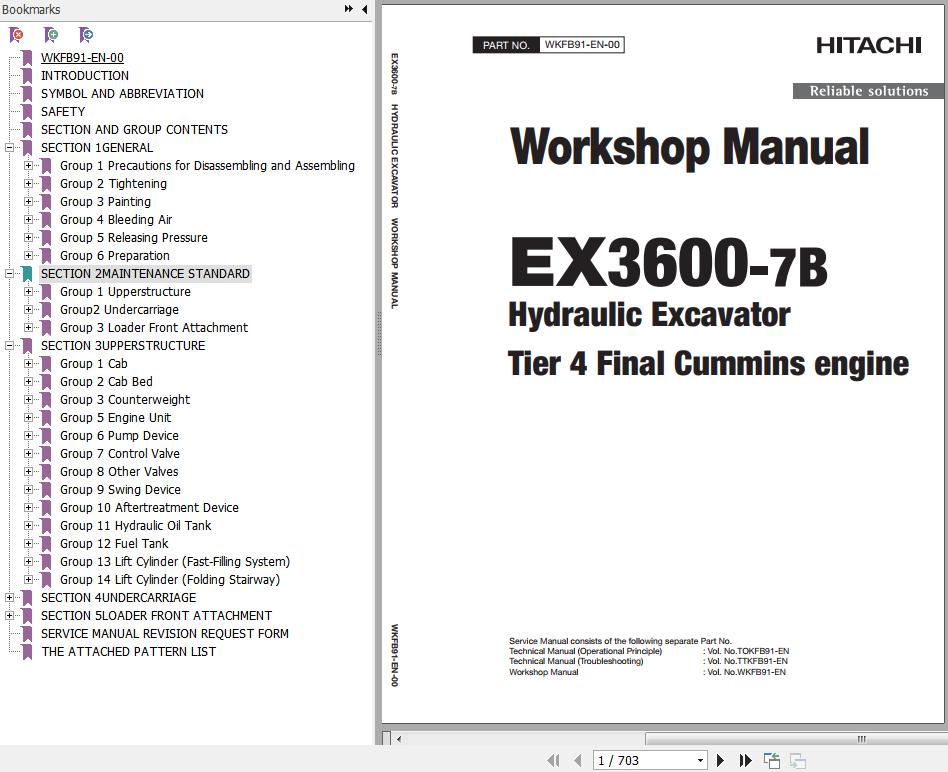Select SECTION 1GENERAL bookmark

(x=97, y=148)
